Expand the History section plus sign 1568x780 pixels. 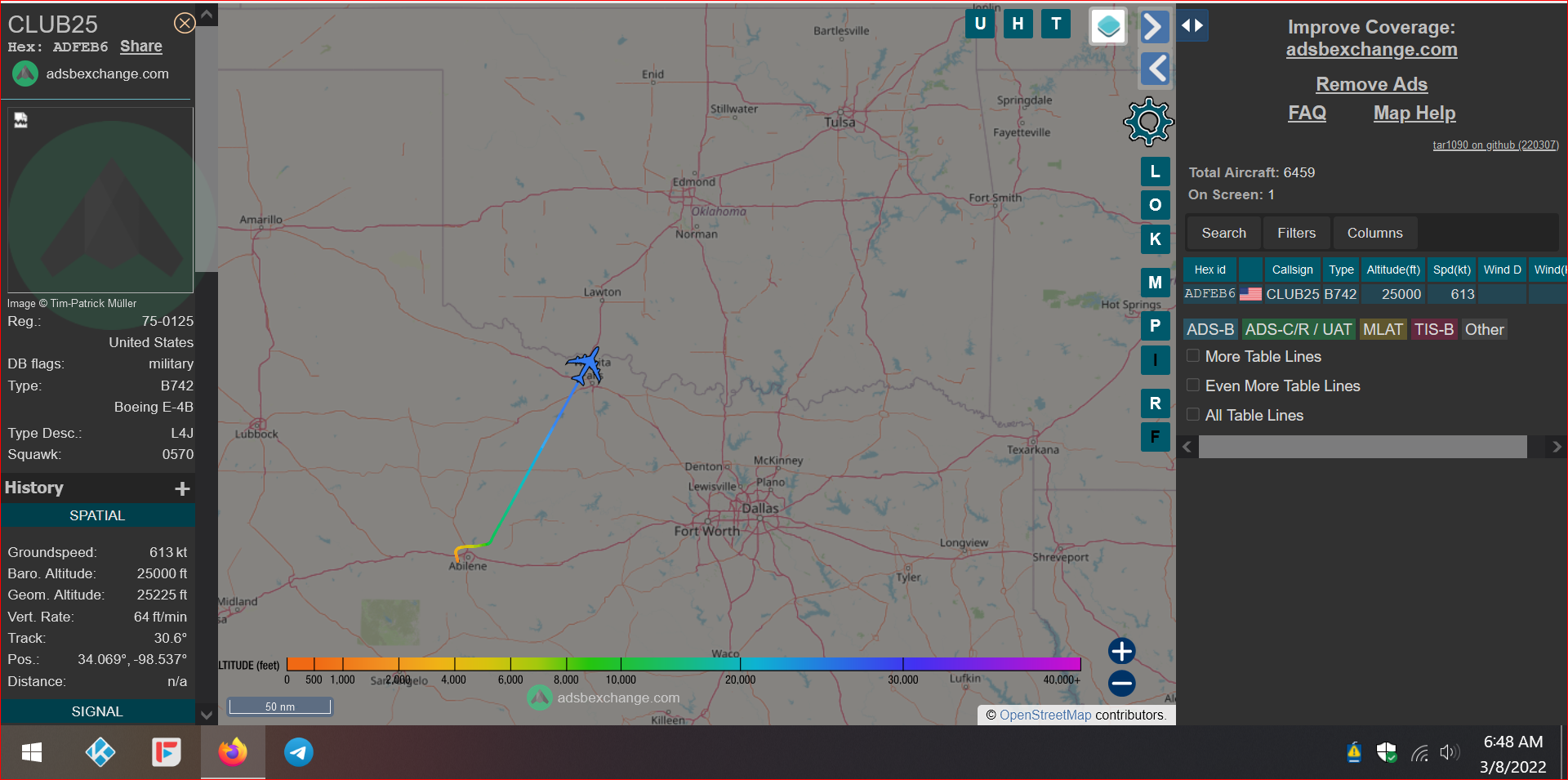(182, 488)
